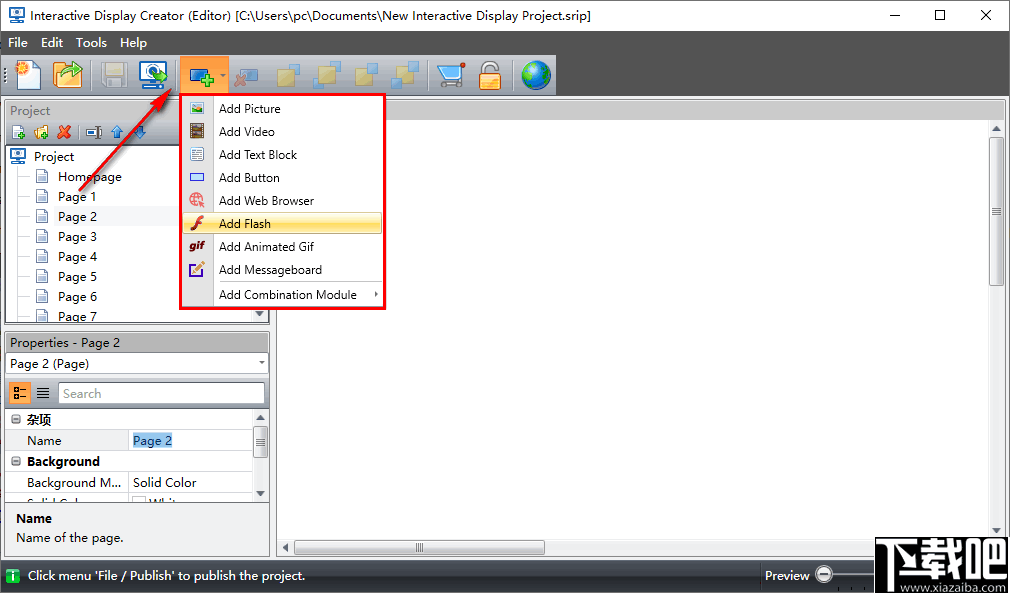Screen dimensions: 1010x593
Task: Select Page 1 in the project tree
Action: click(x=77, y=196)
